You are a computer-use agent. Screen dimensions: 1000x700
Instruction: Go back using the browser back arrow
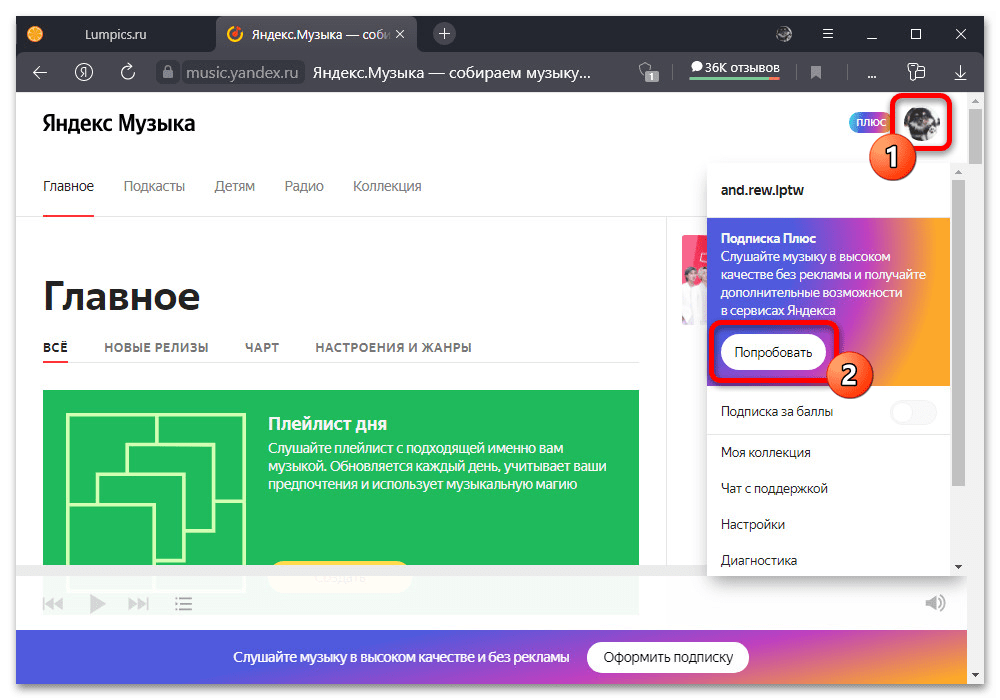click(40, 72)
